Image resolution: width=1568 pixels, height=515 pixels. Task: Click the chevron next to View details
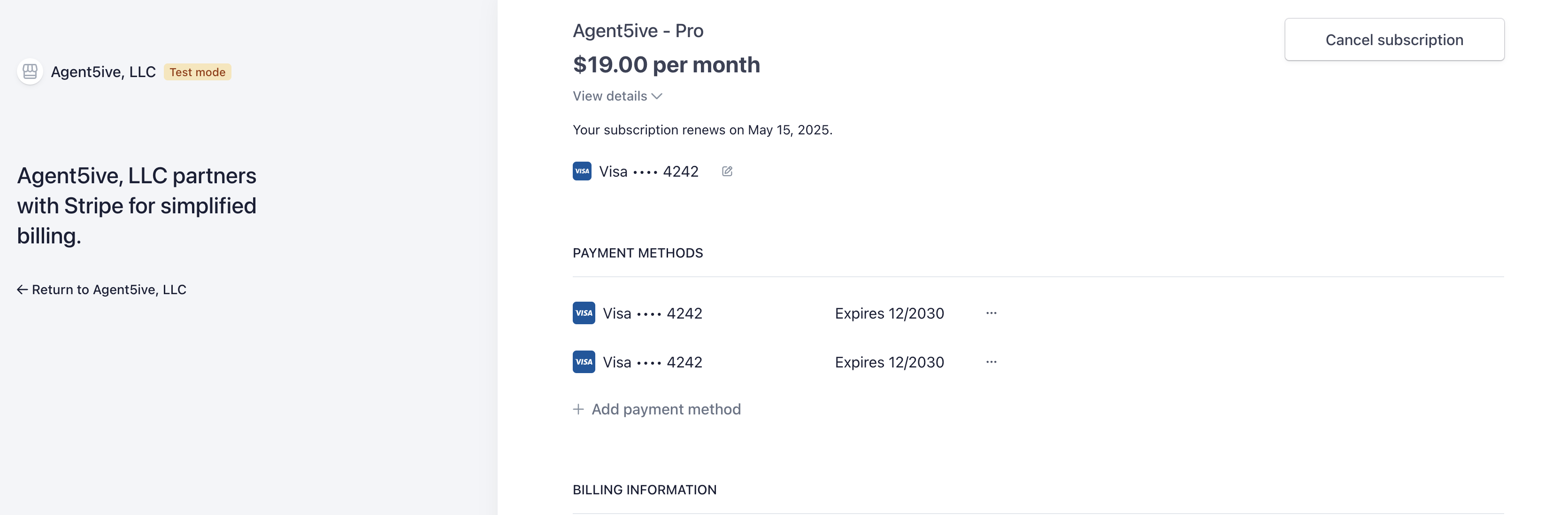pos(657,96)
